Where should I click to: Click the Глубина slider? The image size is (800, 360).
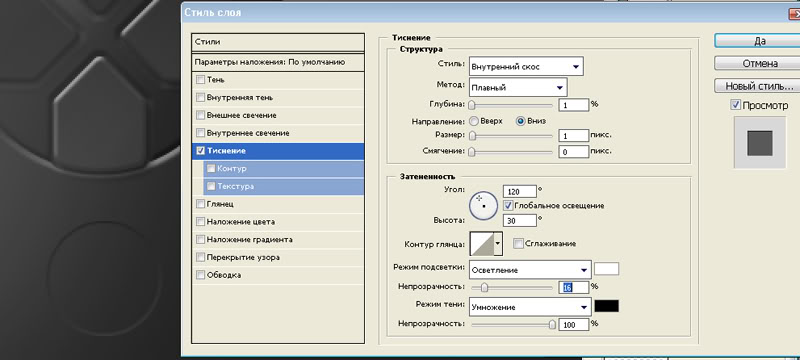click(511, 105)
